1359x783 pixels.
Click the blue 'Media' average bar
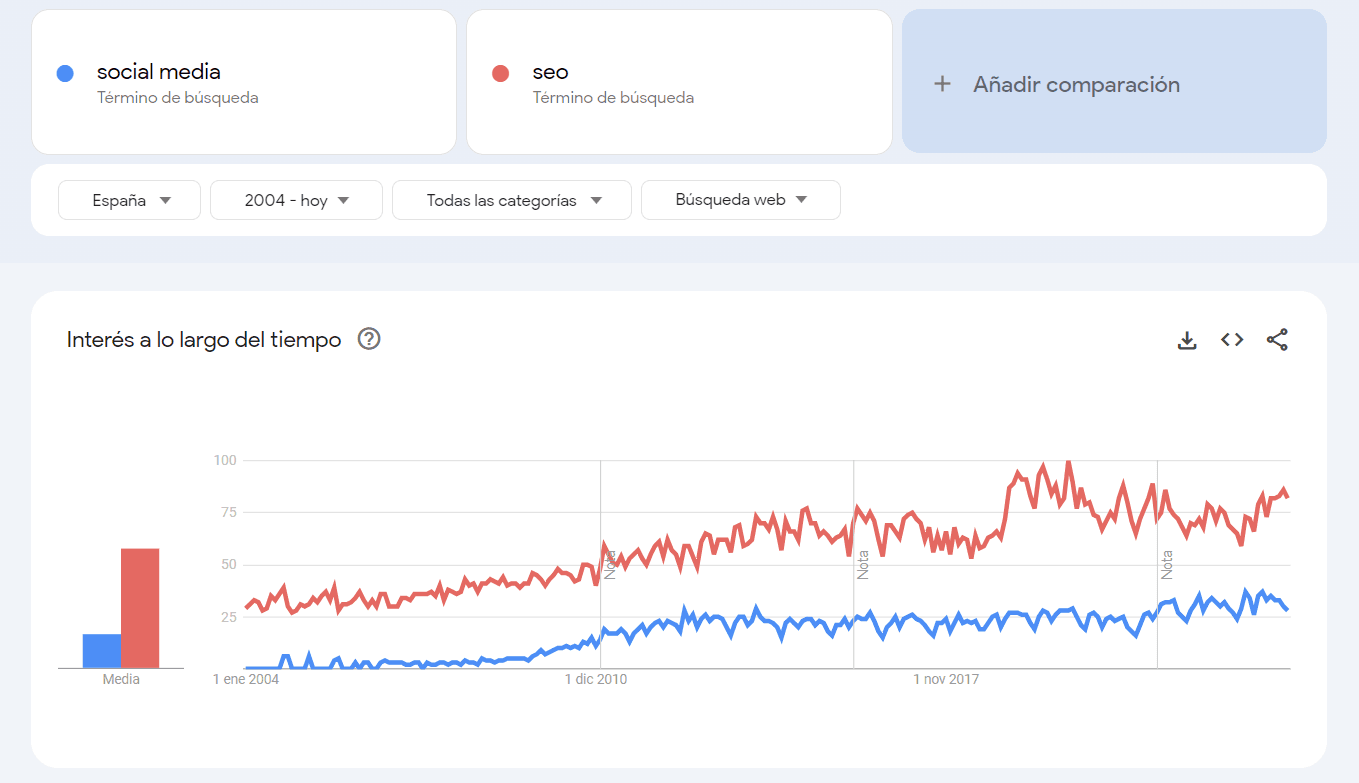coord(100,648)
